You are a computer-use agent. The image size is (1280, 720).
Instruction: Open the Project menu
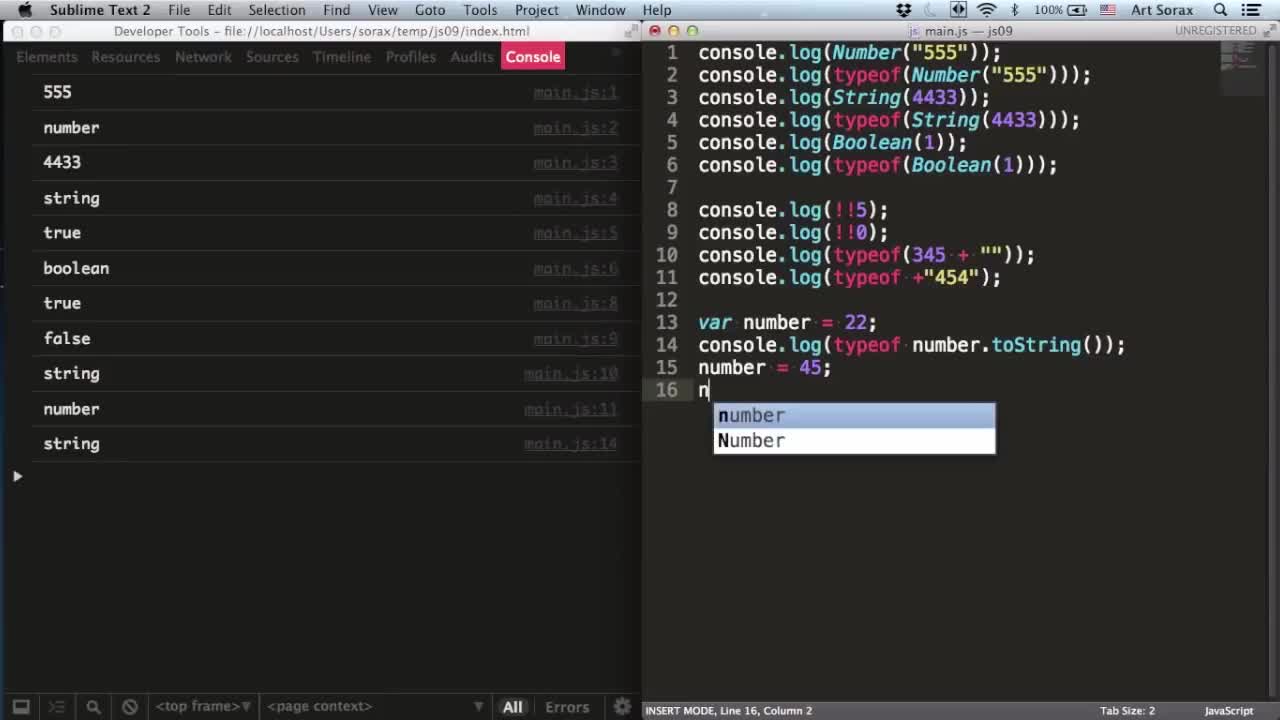coord(537,10)
